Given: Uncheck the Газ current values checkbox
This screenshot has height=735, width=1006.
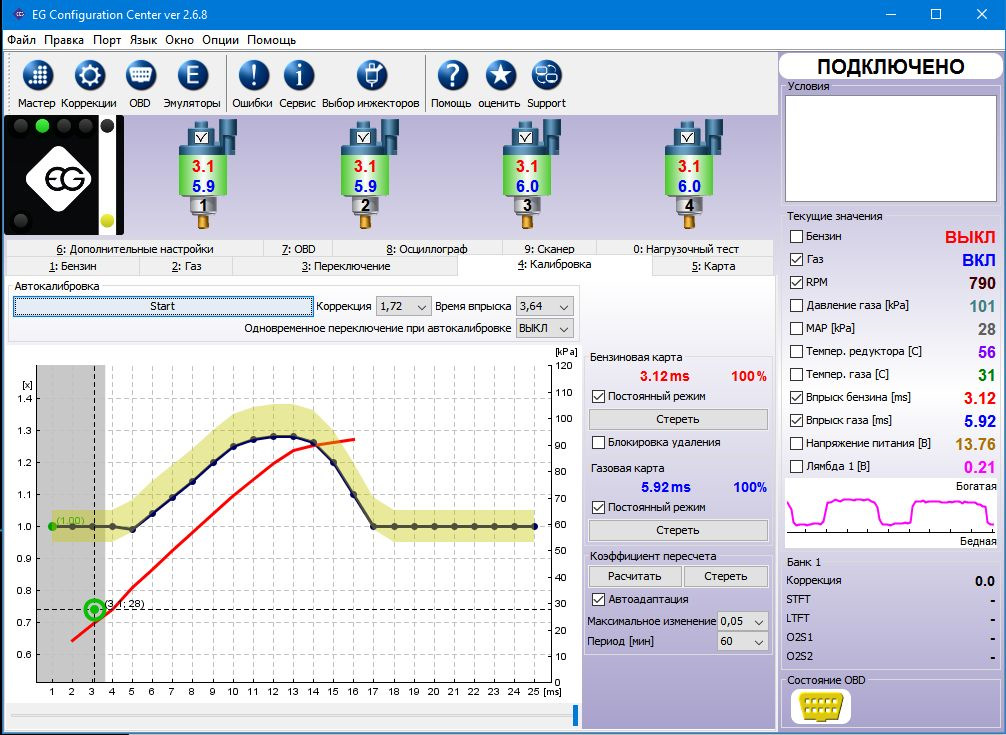Looking at the screenshot, I should pyautogui.click(x=796, y=259).
